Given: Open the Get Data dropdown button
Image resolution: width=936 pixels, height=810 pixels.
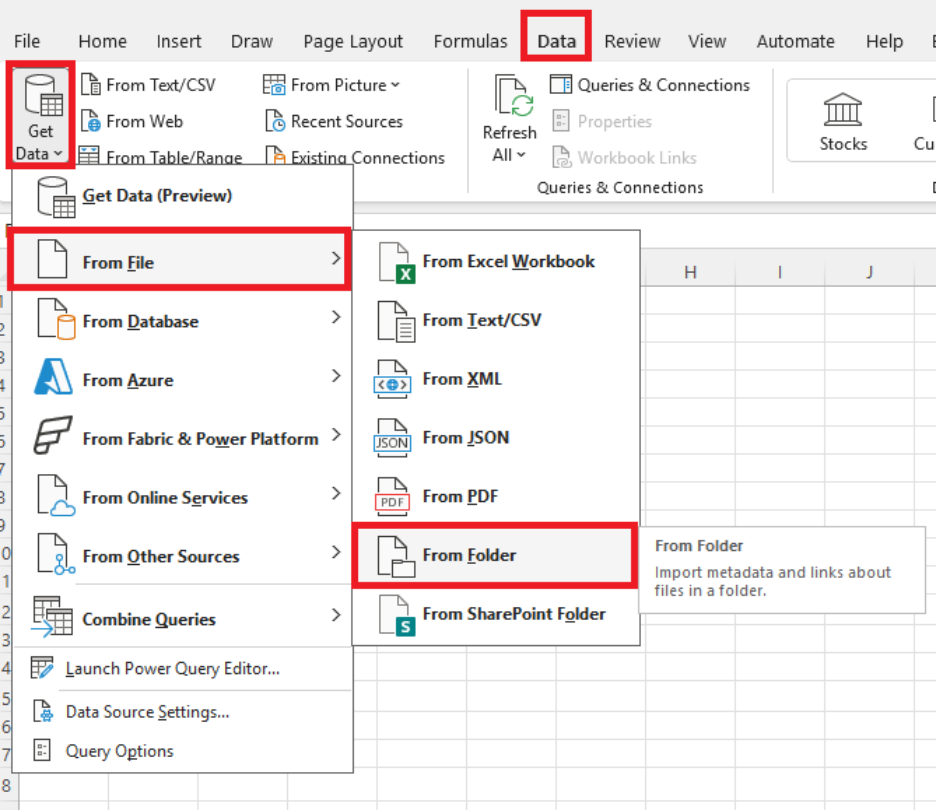Looking at the screenshot, I should point(40,116).
